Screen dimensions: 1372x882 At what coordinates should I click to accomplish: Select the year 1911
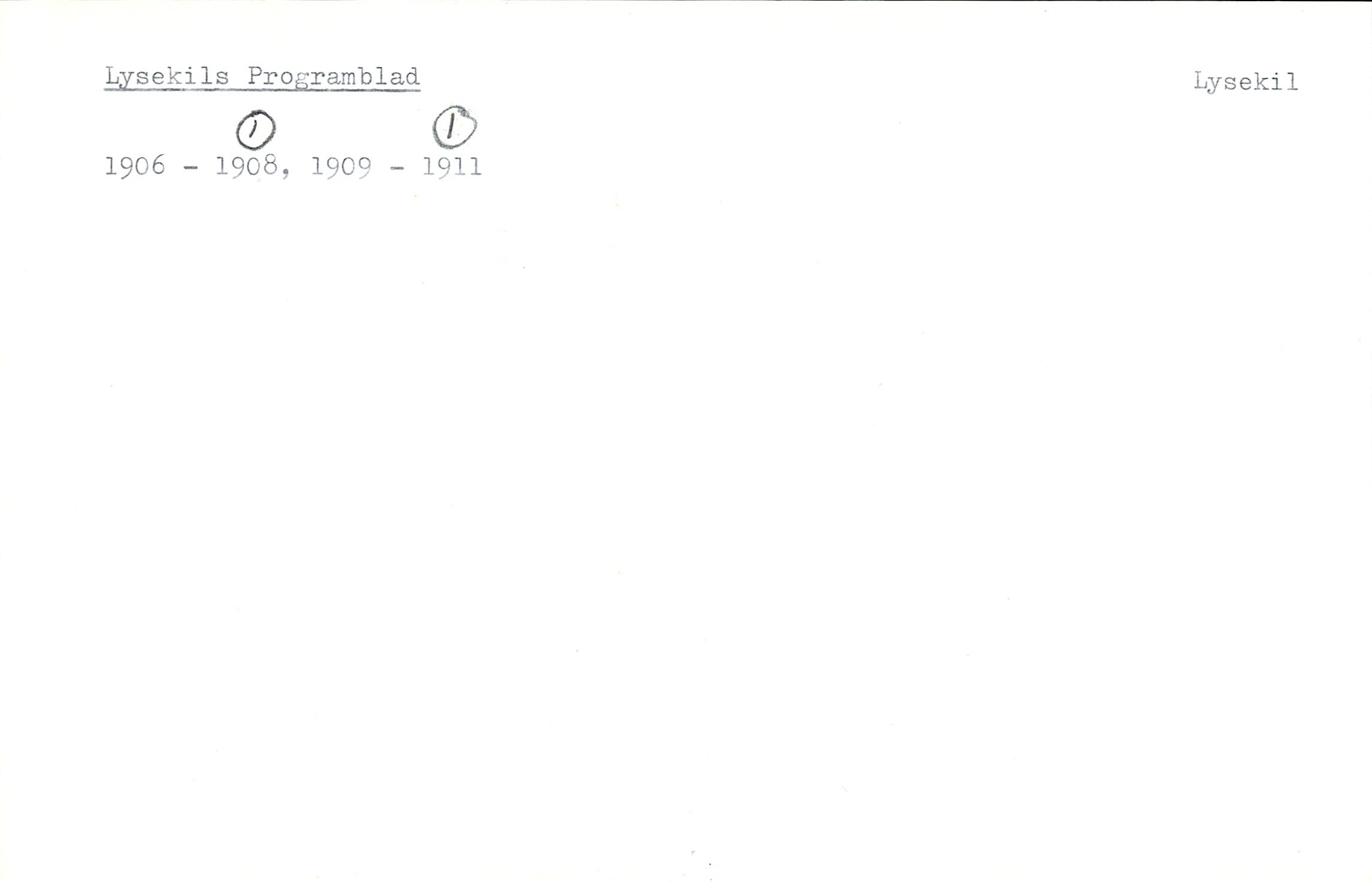coord(452,166)
